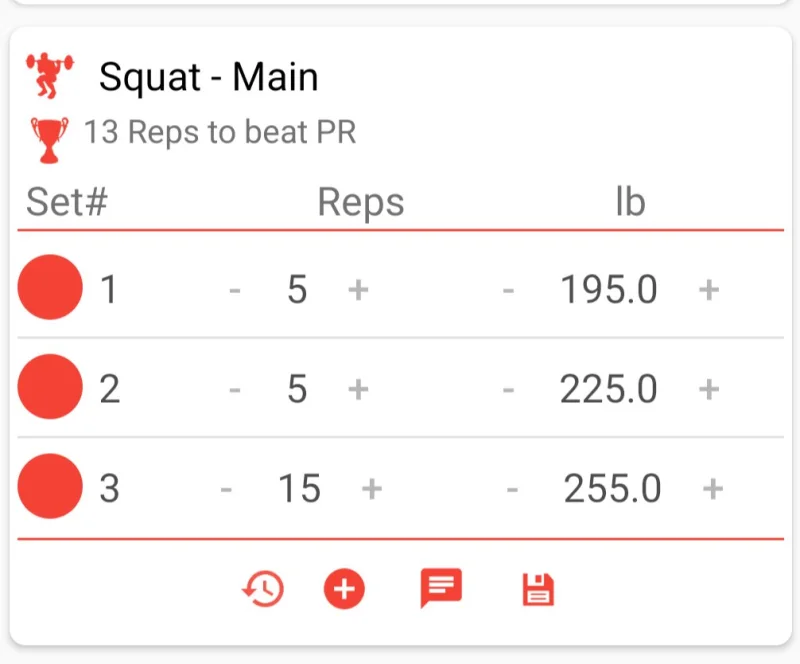Open the notes comment icon
Viewport: 800px width, 664px height.
(441, 588)
